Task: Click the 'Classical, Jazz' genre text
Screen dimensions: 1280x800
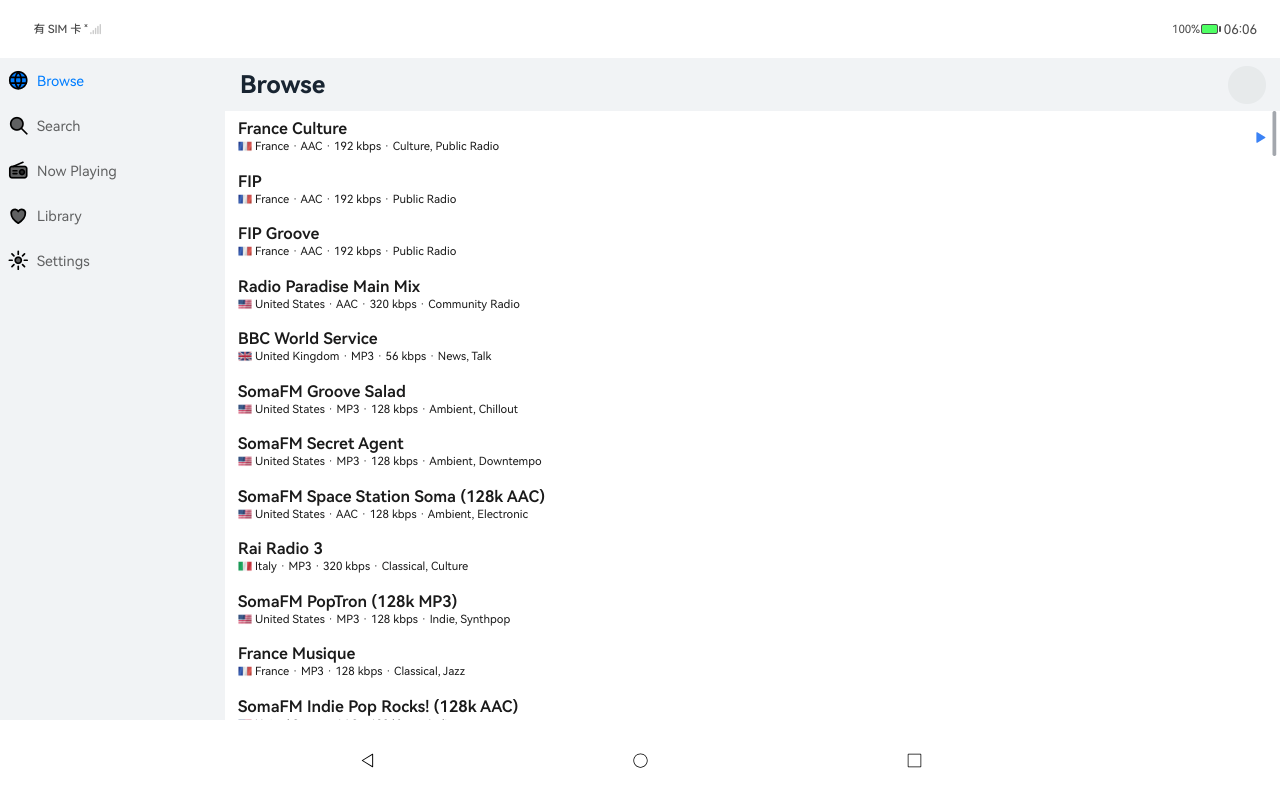Action: [x=429, y=671]
